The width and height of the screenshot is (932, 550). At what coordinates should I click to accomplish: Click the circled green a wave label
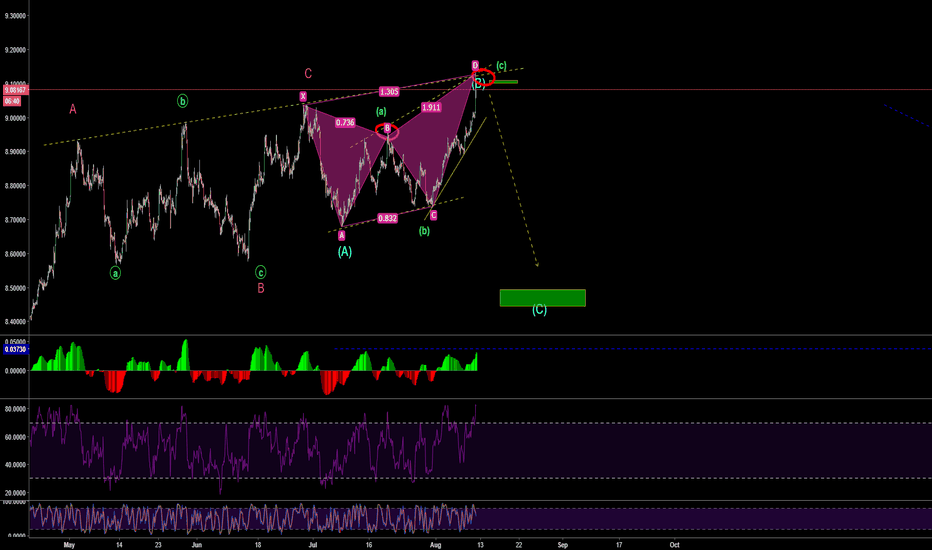[x=115, y=273]
